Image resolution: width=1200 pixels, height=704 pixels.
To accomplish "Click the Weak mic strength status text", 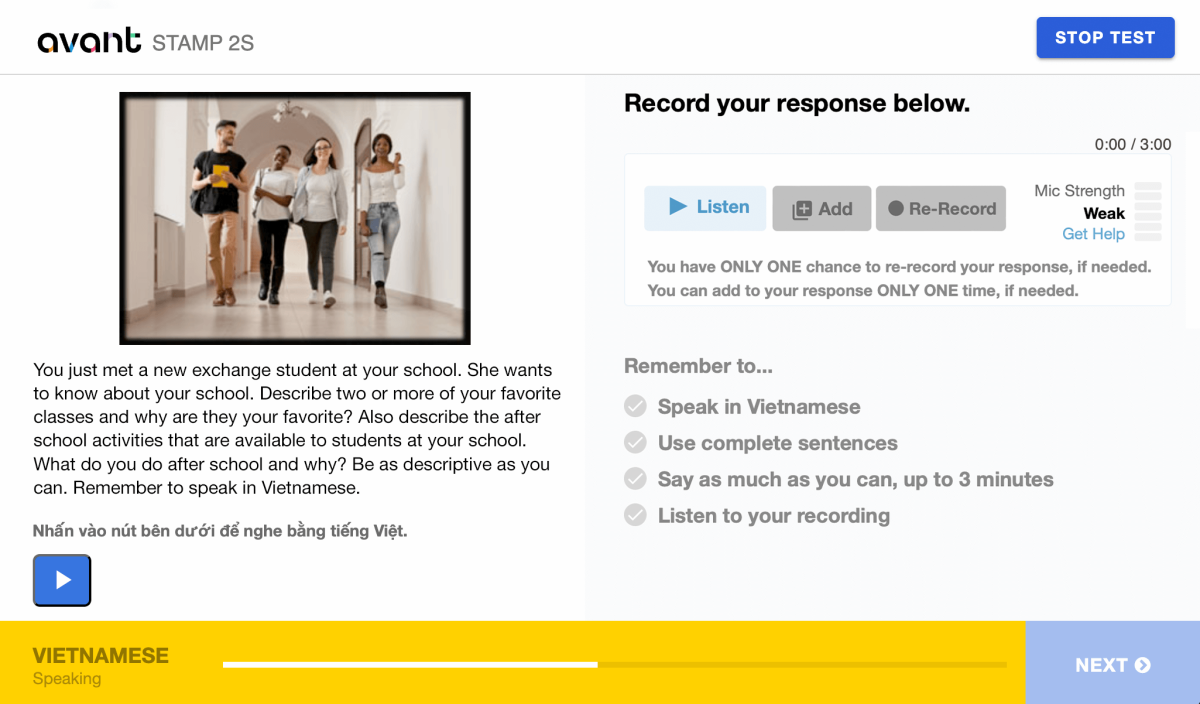I will [x=1104, y=213].
